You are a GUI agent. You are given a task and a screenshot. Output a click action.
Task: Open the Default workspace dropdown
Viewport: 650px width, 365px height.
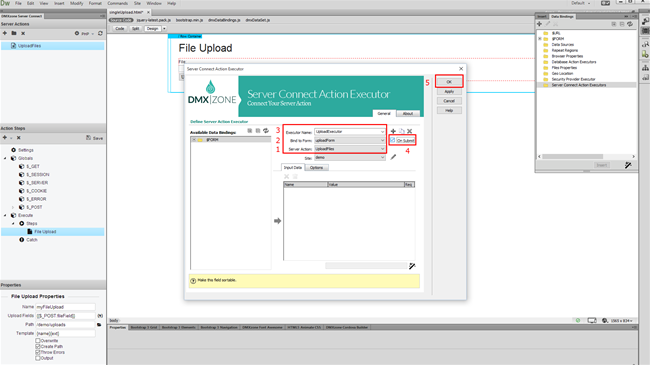point(580,3)
